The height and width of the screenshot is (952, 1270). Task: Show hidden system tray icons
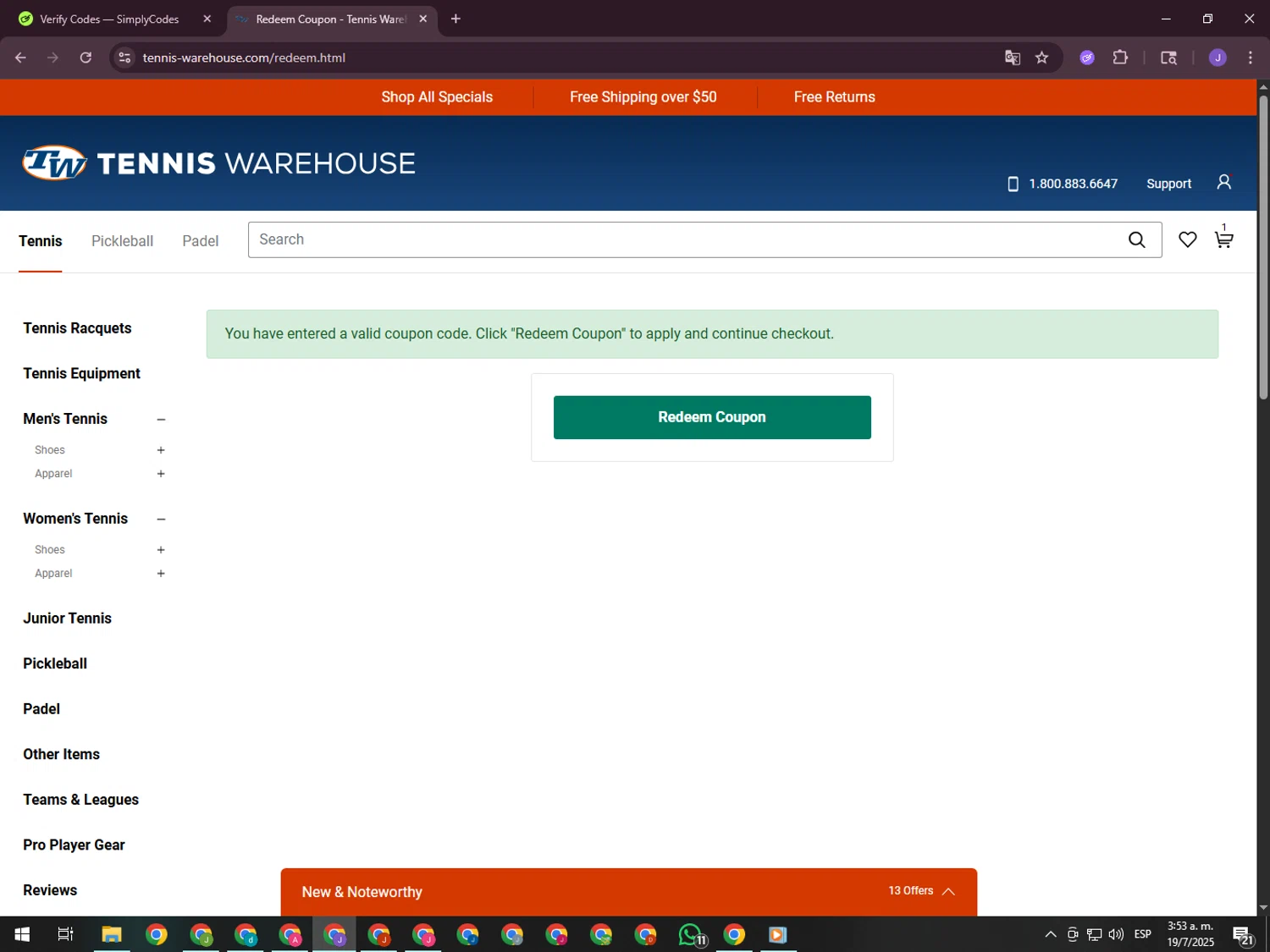tap(1050, 934)
